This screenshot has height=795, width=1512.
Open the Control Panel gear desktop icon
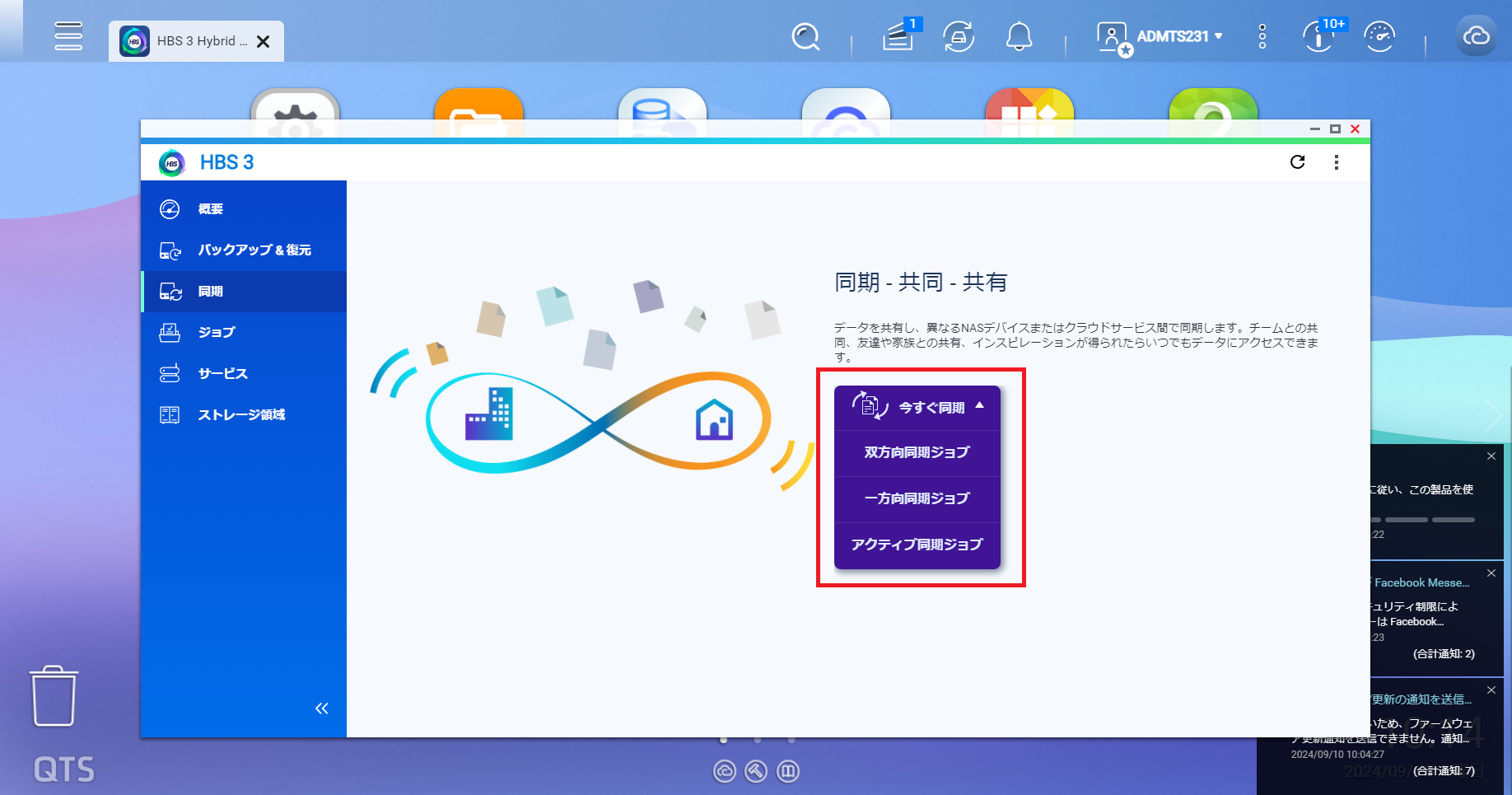tap(296, 105)
